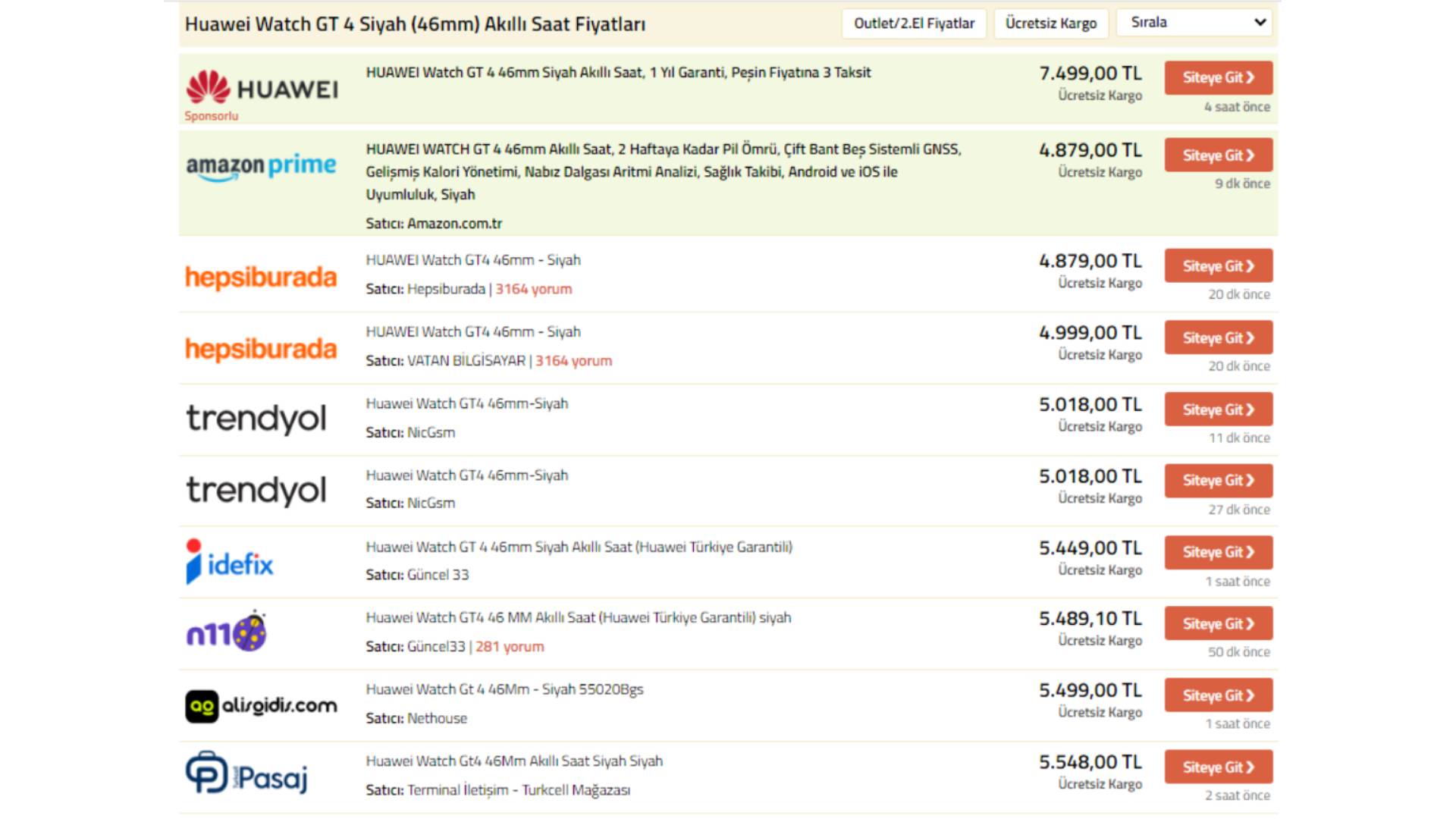Open Hepsiburada product title in the 4.999,00 TL row
The image size is (1456, 819).
coord(473,332)
